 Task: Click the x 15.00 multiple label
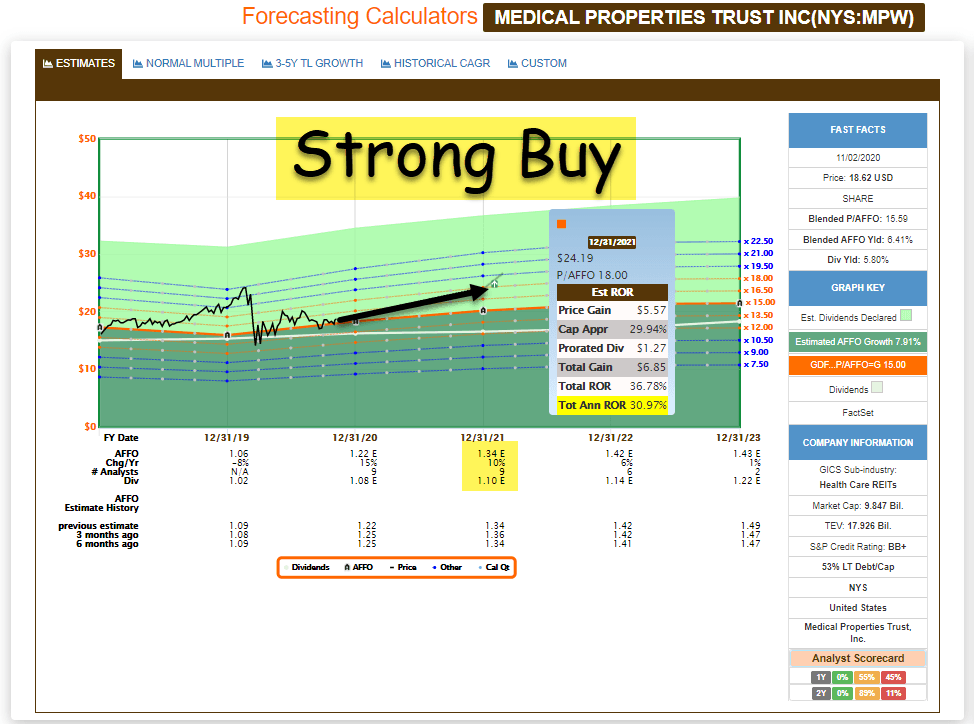coord(760,302)
